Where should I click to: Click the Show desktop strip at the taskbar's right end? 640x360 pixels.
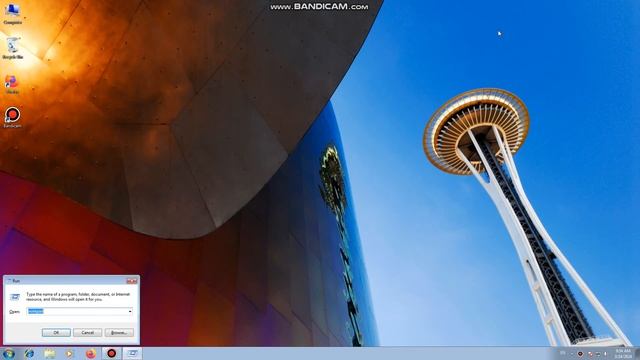coord(637,354)
